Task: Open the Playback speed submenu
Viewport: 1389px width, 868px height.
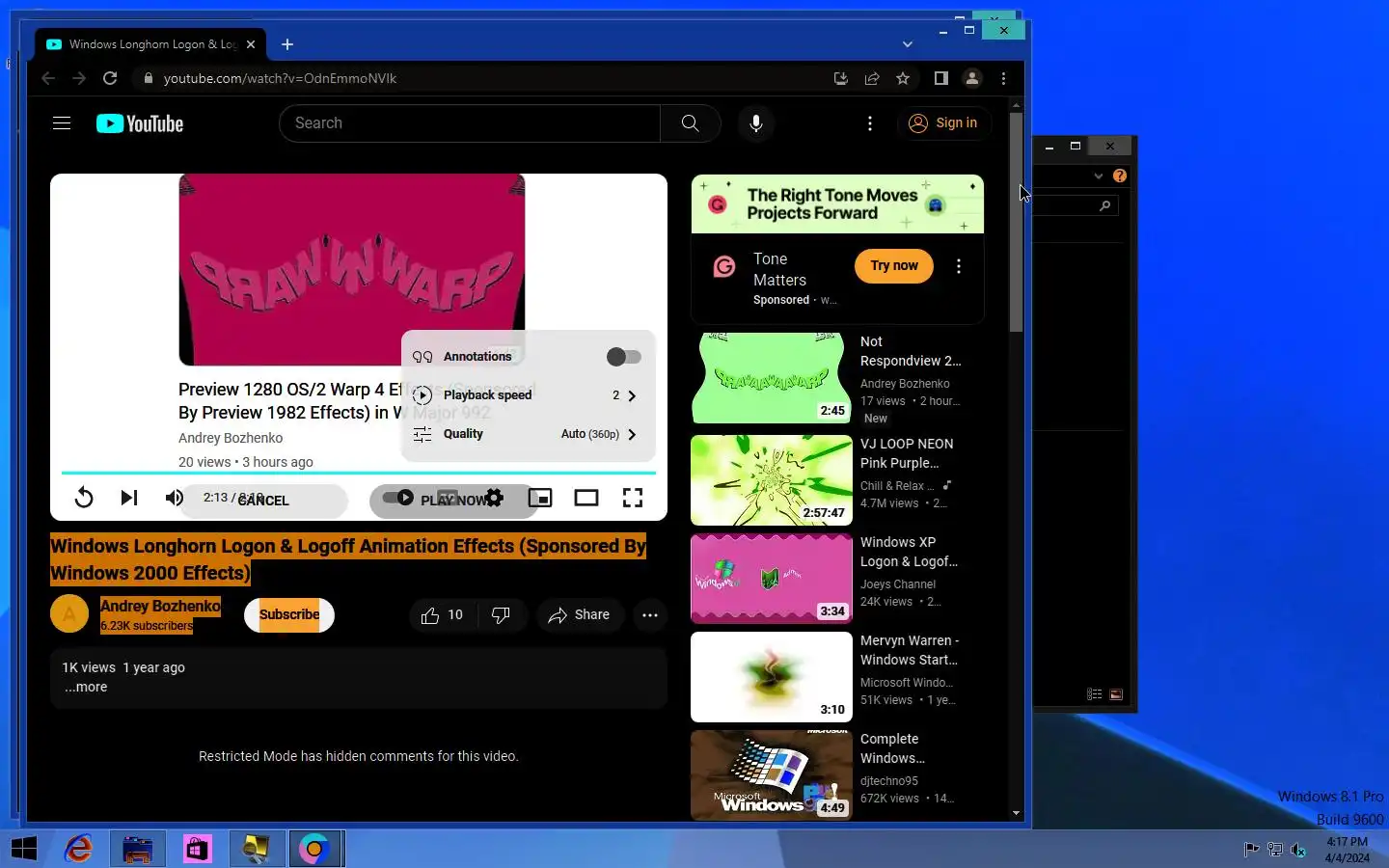Action: pos(529,395)
